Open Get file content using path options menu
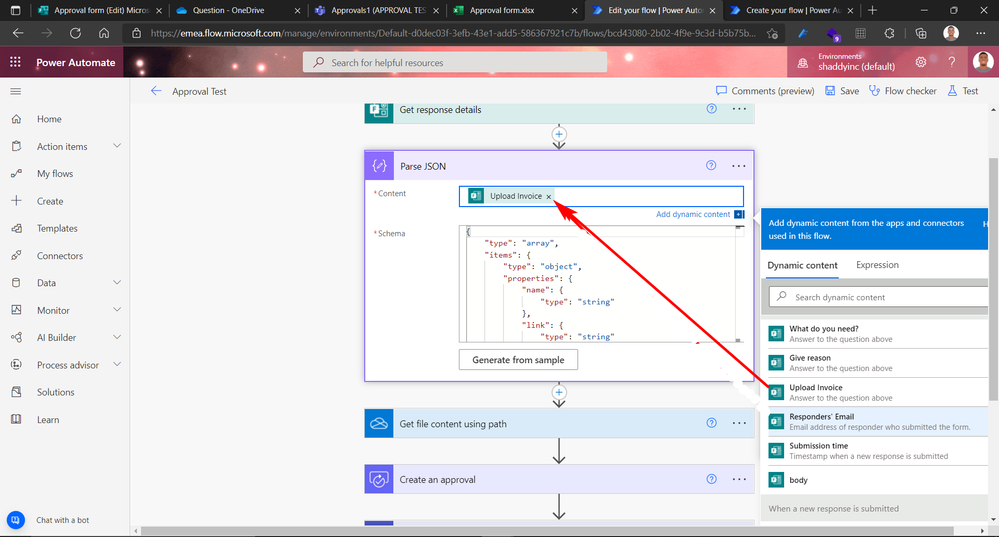The width and height of the screenshot is (999, 537). 739,423
